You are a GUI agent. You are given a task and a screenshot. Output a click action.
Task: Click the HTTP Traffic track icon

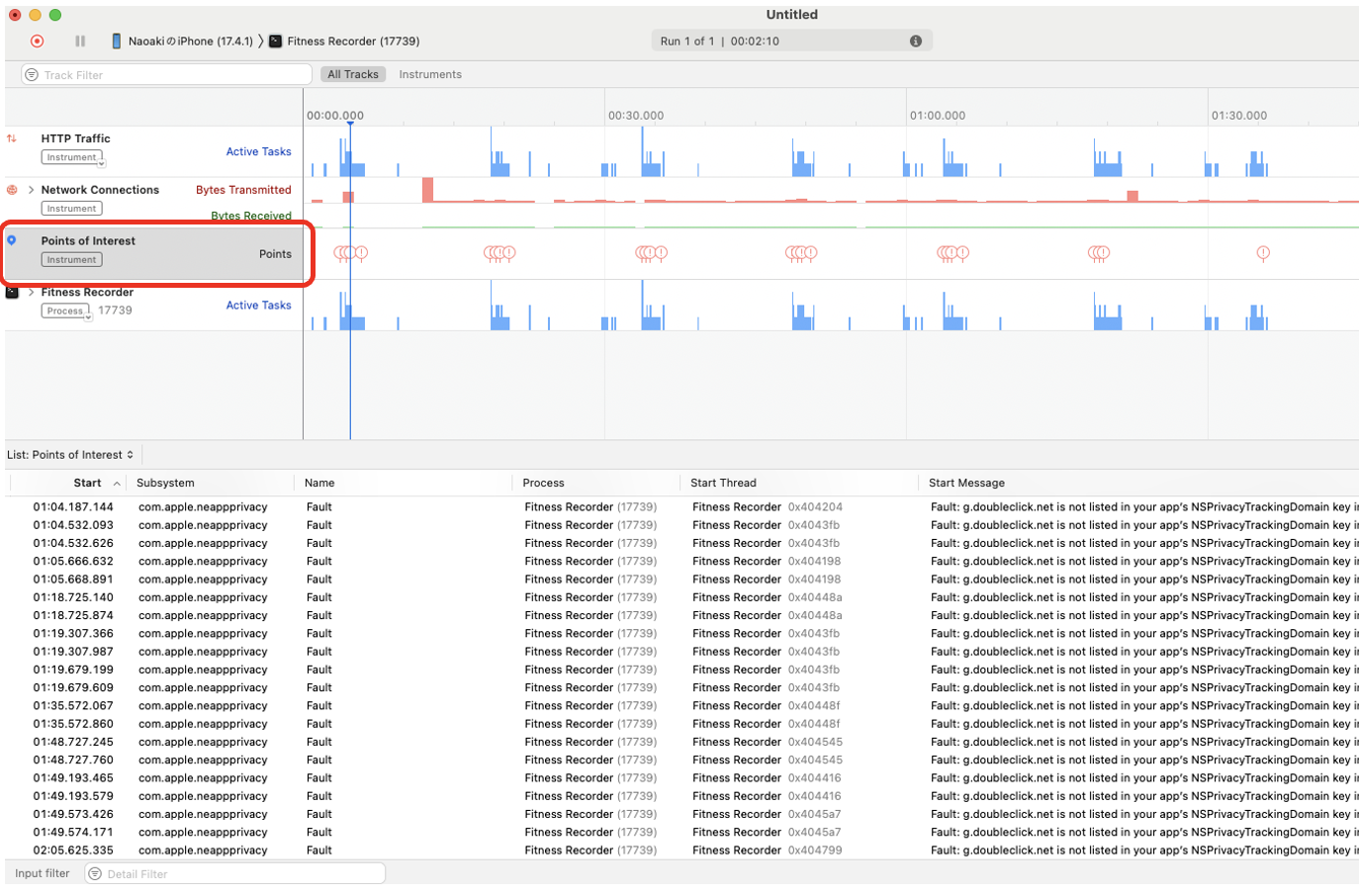pyautogui.click(x=12, y=138)
